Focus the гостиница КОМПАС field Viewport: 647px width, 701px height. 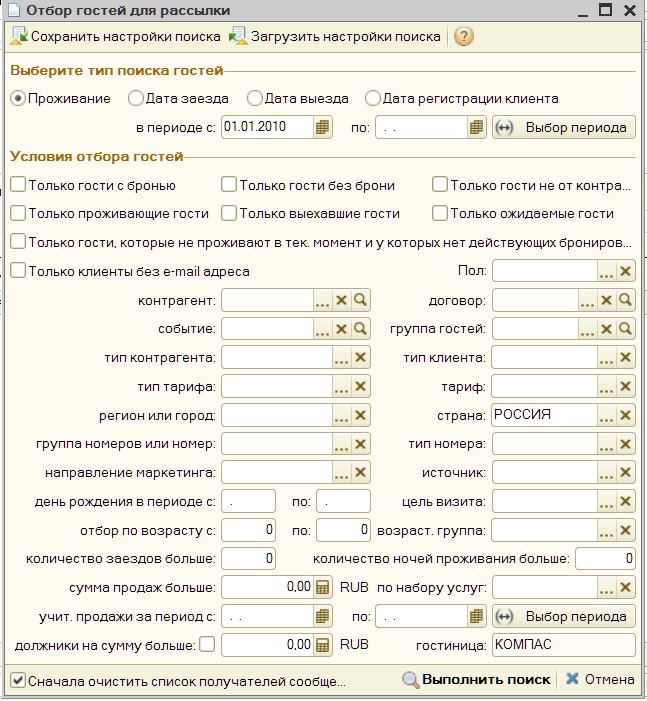click(564, 645)
